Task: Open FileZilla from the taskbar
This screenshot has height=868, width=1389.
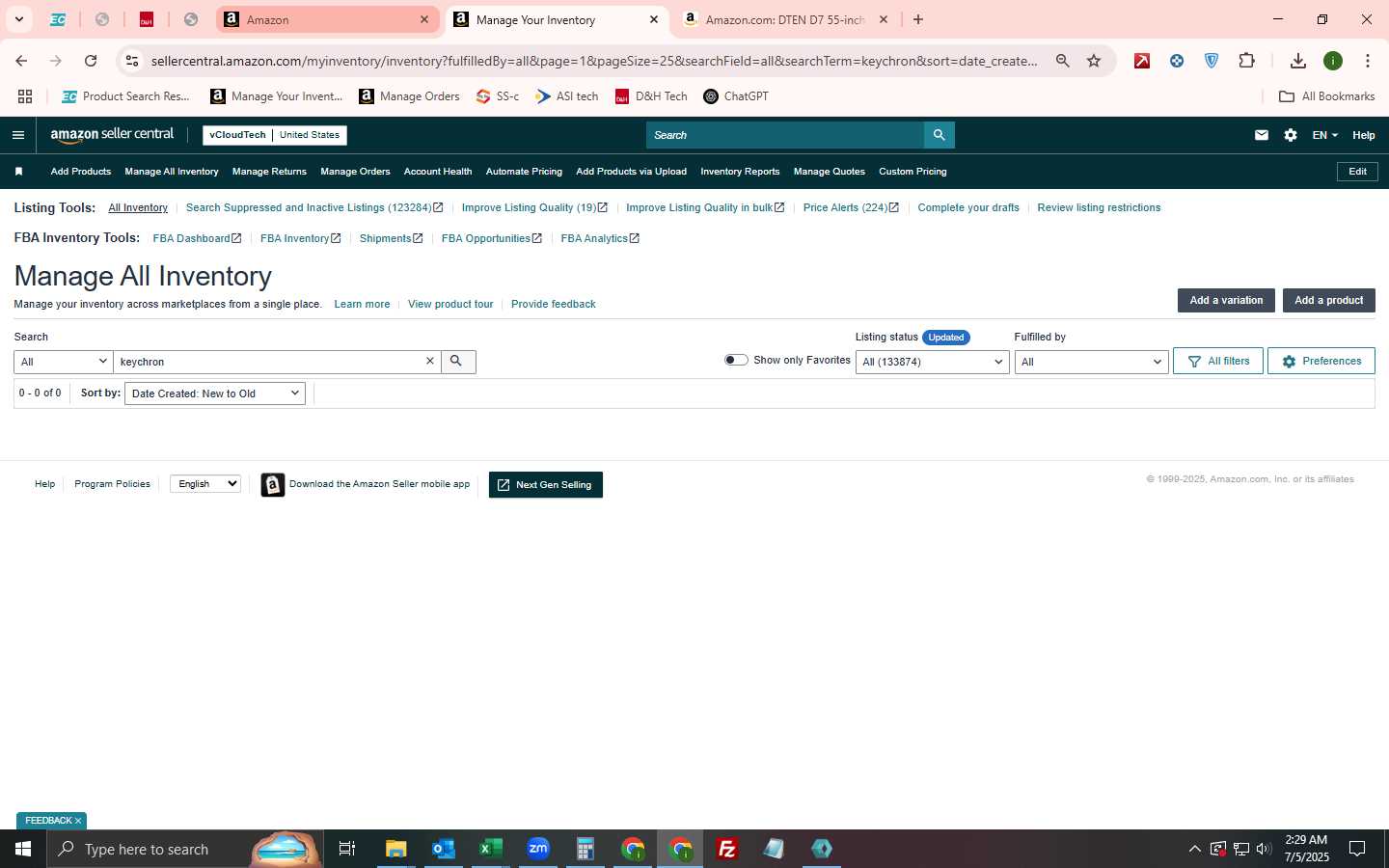Action: [x=727, y=849]
